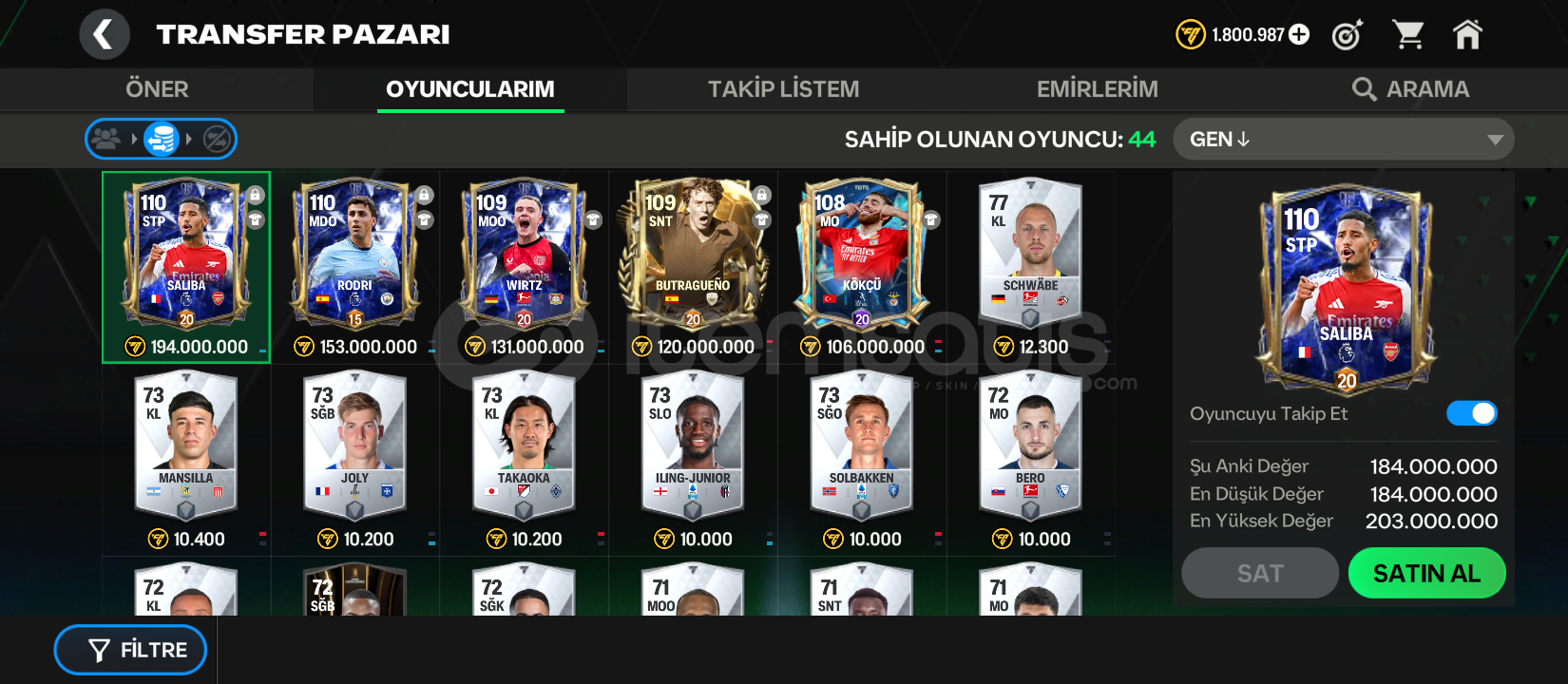Image resolution: width=1568 pixels, height=684 pixels.
Task: Switch to the TAKİP LİSTEM tab
Action: 783,89
